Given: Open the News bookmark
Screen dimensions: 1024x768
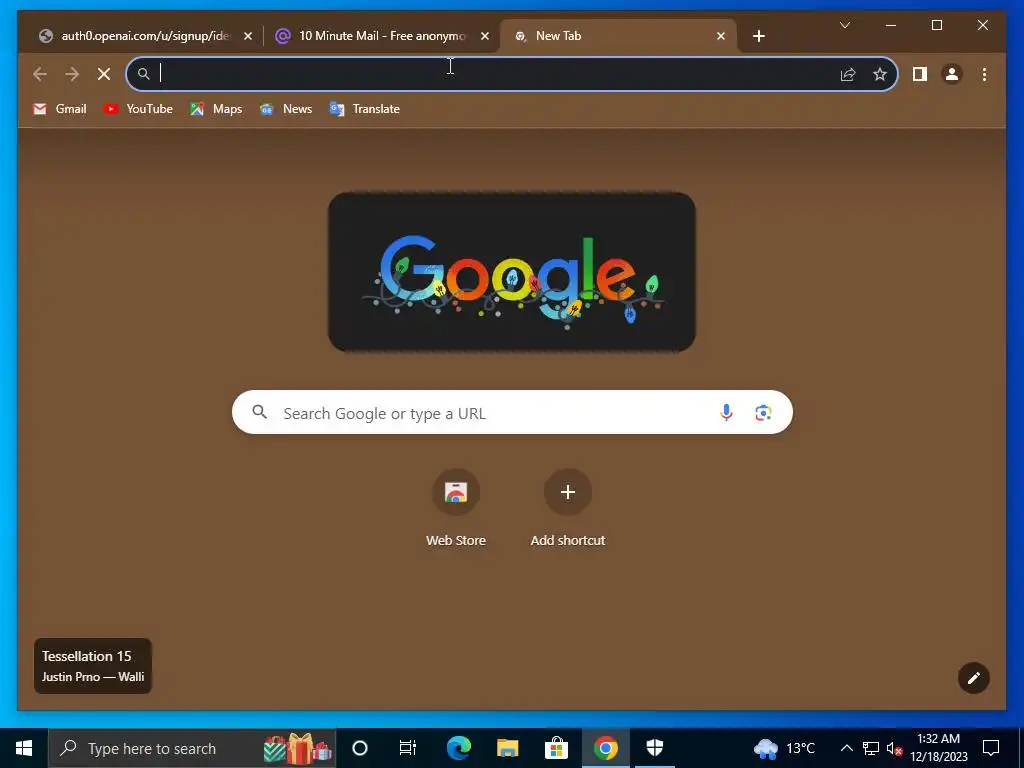Looking at the screenshot, I should pos(286,109).
